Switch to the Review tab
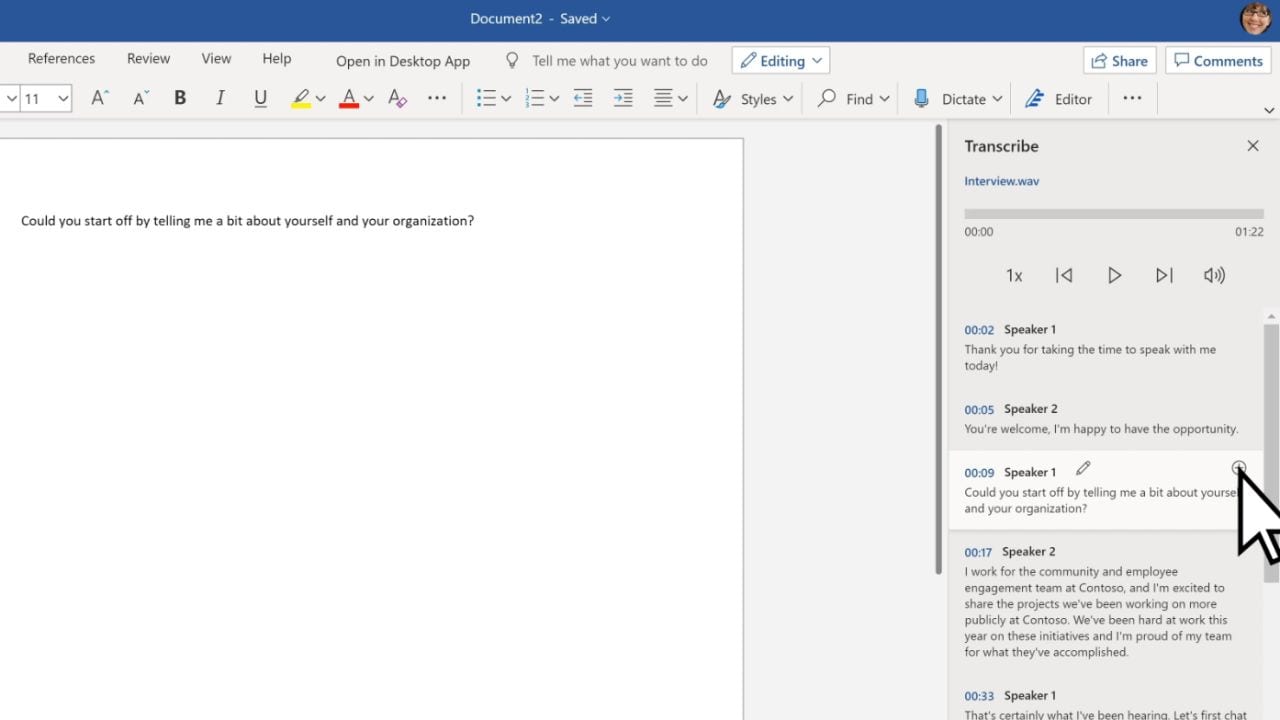 tap(148, 58)
